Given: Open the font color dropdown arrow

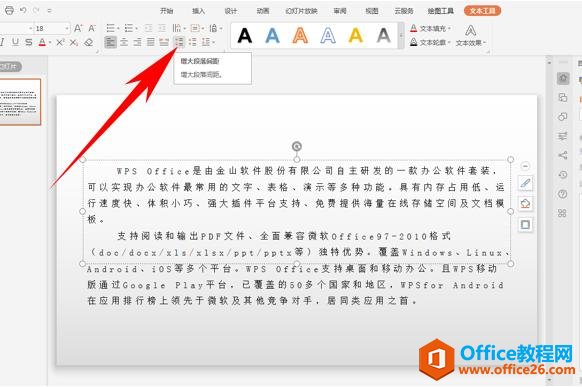Looking at the screenshot, I should point(50,43).
